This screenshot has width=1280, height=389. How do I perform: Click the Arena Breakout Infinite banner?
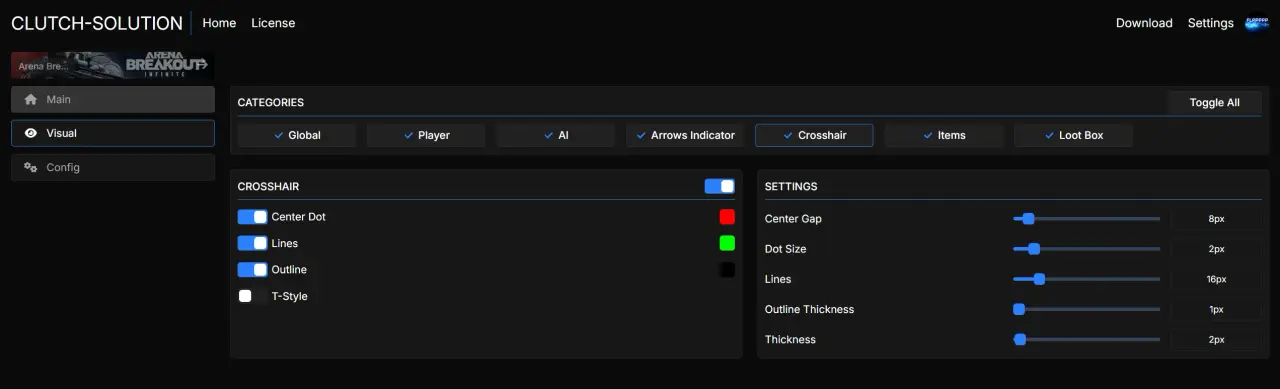[112, 65]
